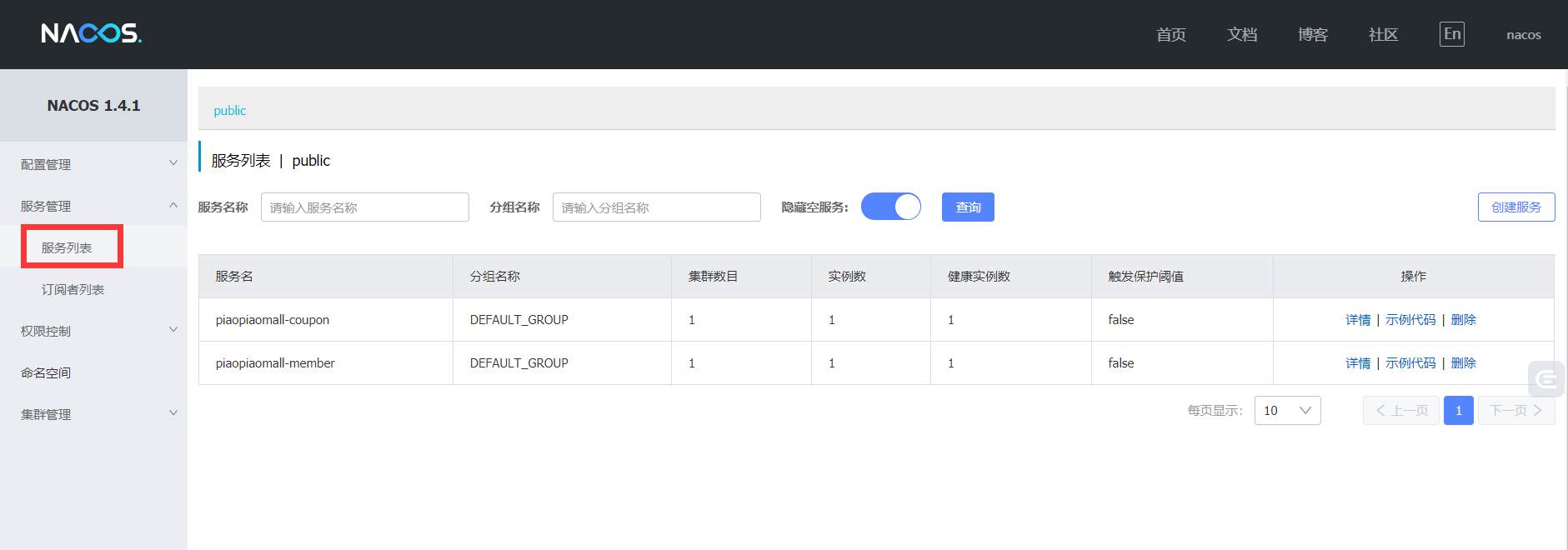The image size is (1568, 550).
Task: Click the 下一页 next page button
Action: [1516, 410]
